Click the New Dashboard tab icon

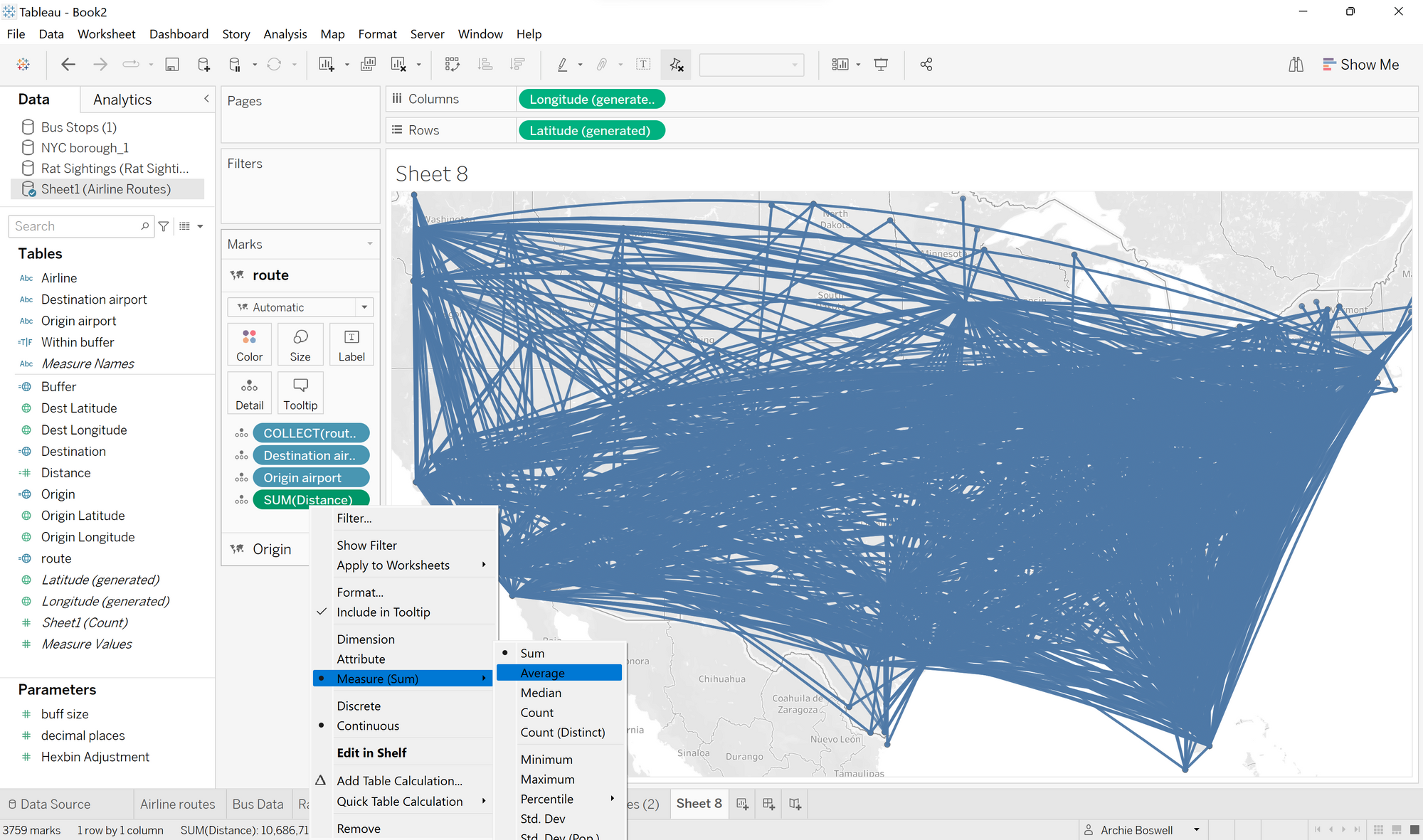(768, 804)
